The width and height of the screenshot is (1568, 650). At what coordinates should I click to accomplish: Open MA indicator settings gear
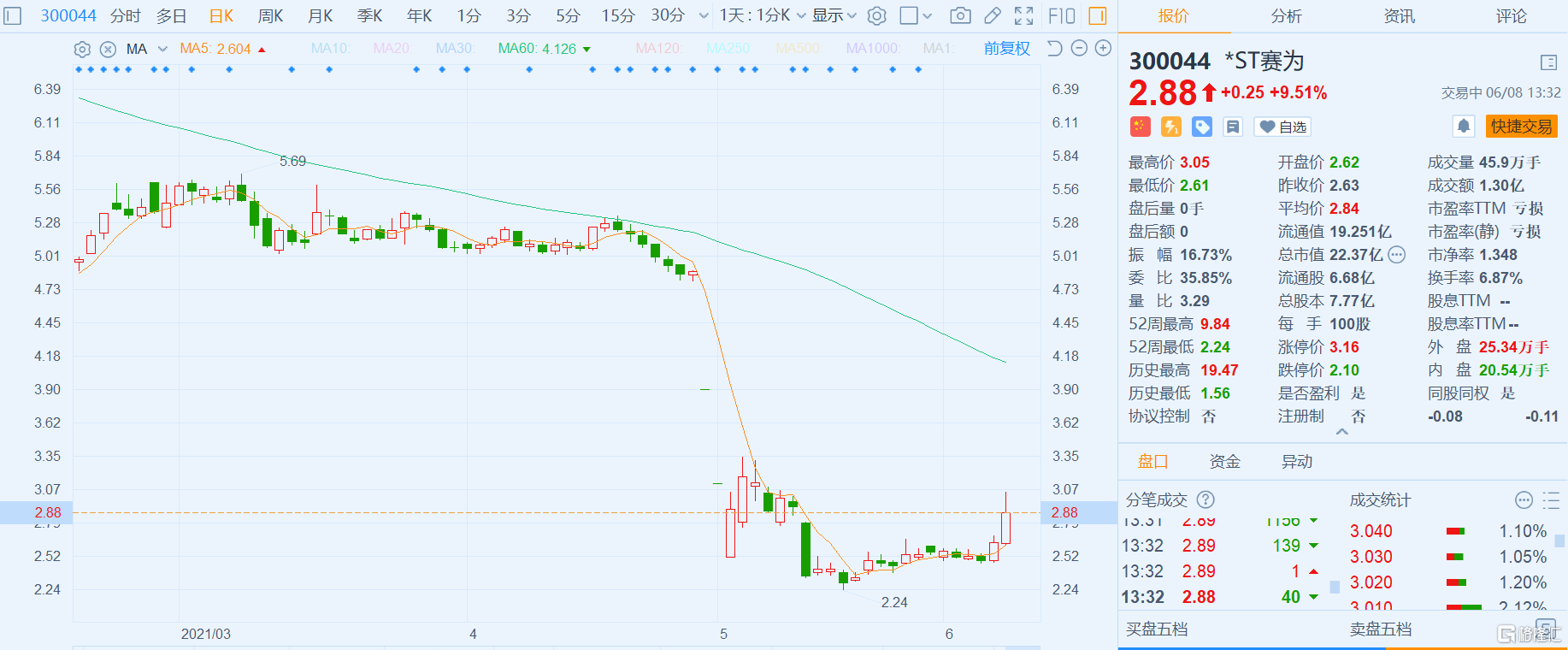coord(82,49)
